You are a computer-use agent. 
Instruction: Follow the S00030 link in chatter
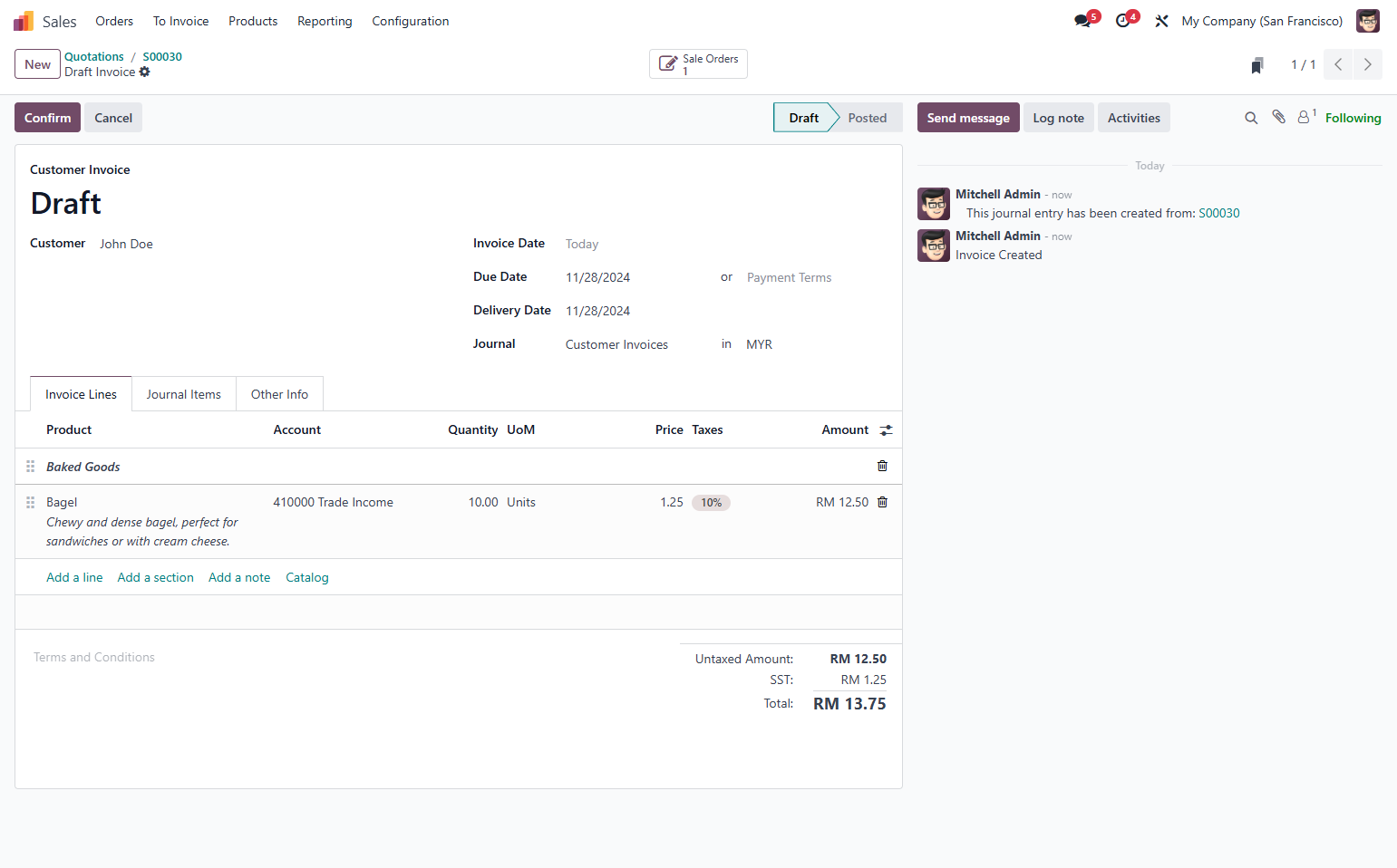point(1219,213)
